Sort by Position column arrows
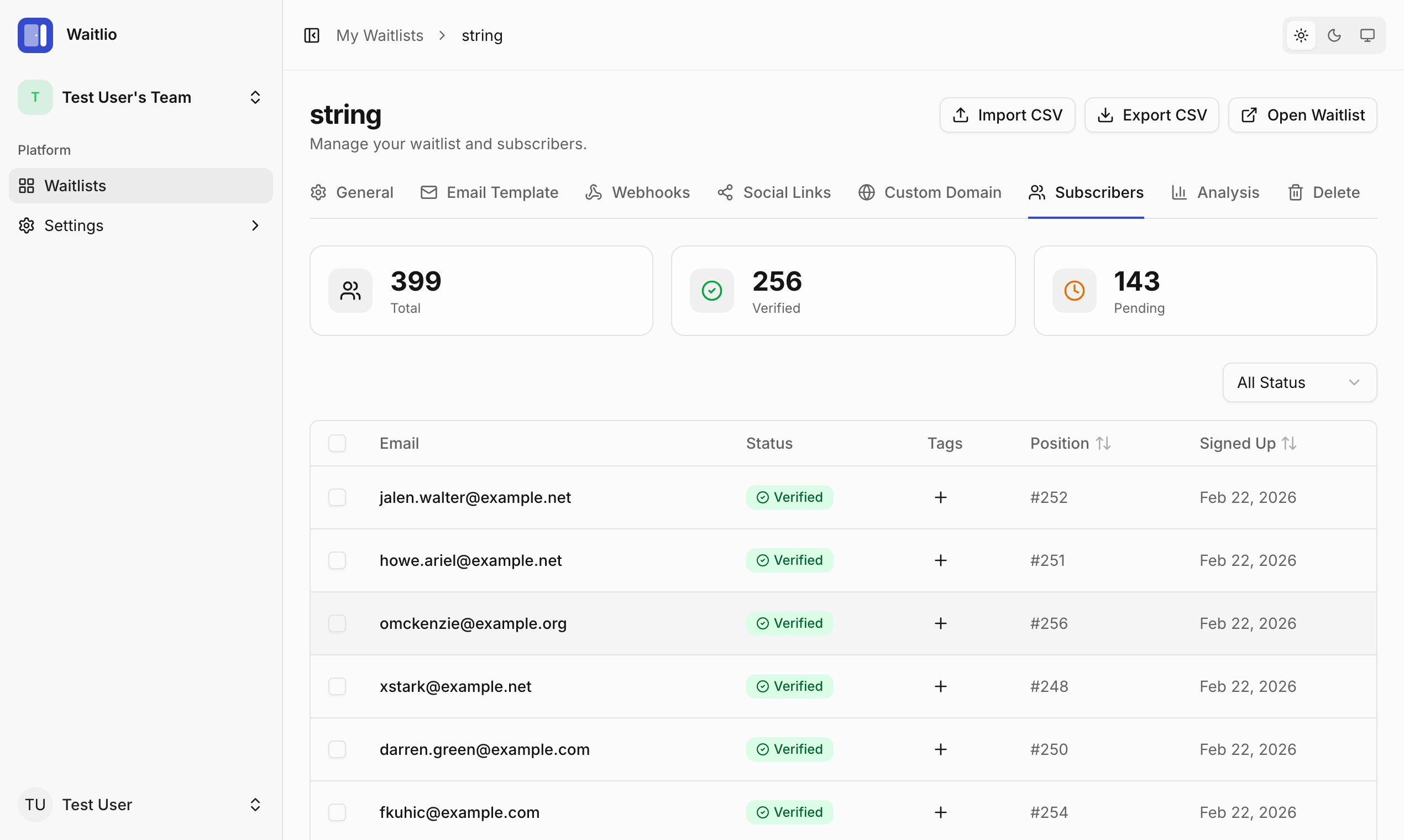 tap(1103, 443)
